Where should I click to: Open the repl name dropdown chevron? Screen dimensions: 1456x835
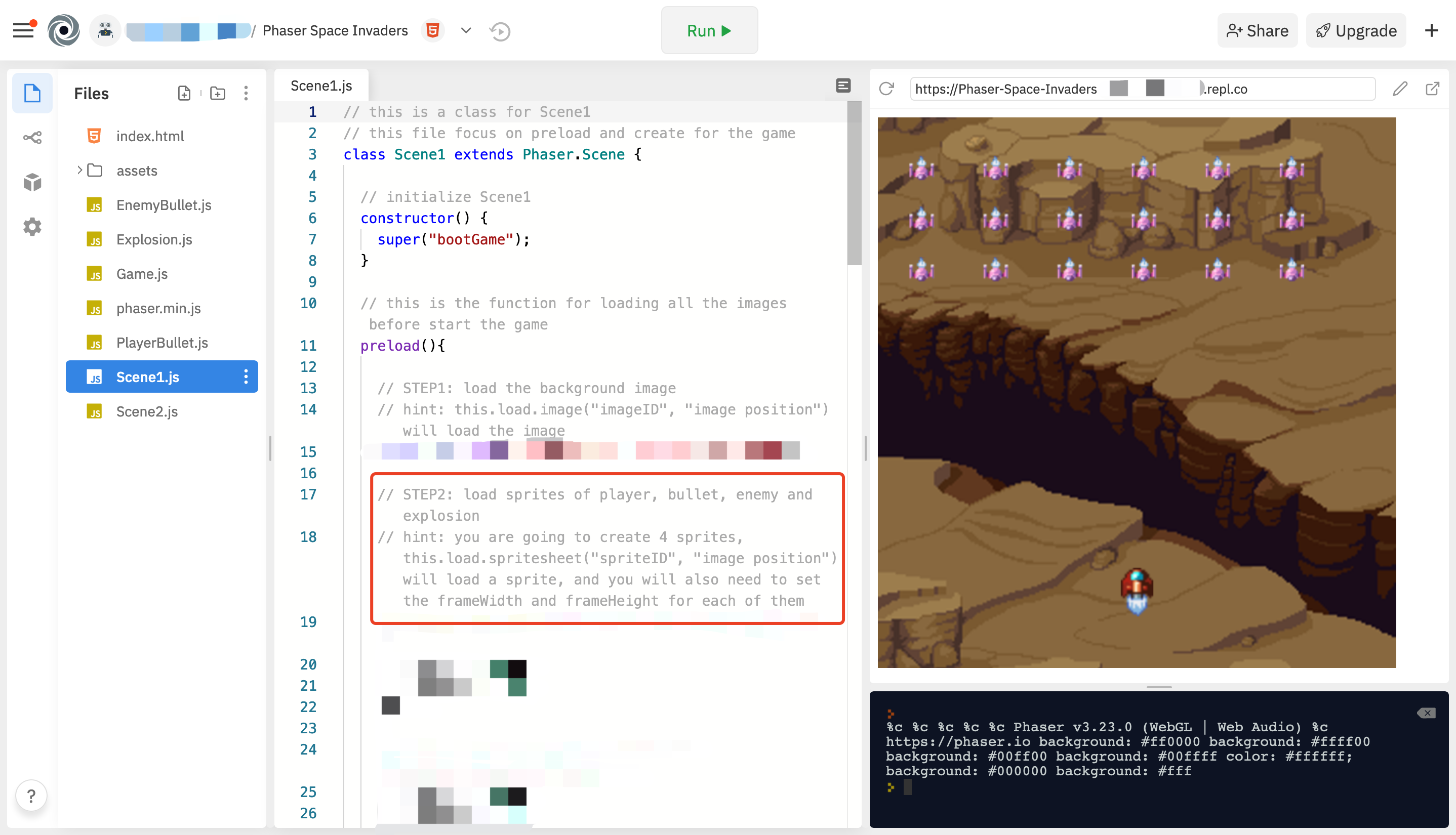[x=466, y=30]
